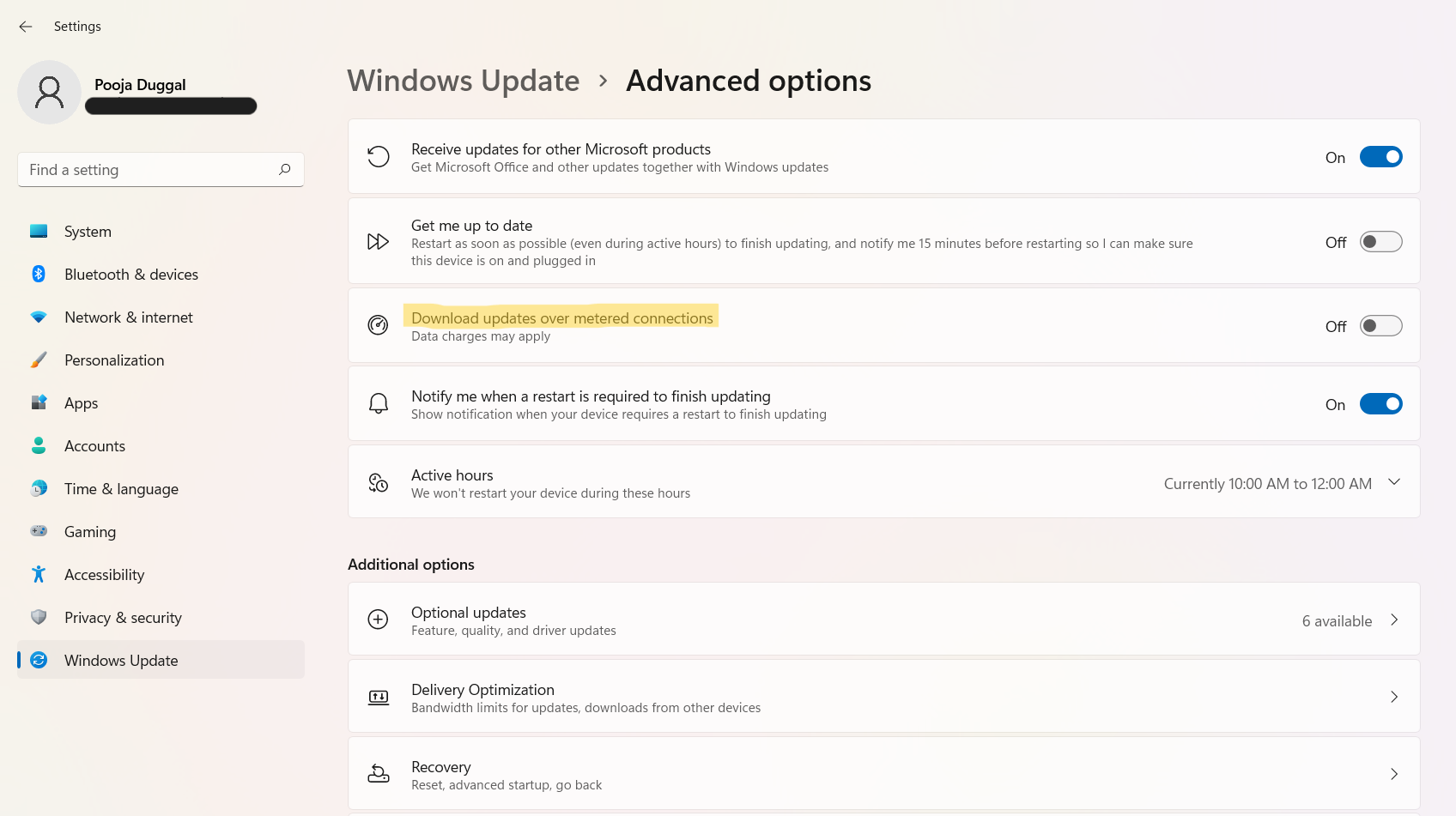Go to the System settings page
Viewport: 1456px width, 816px height.
coord(88,232)
